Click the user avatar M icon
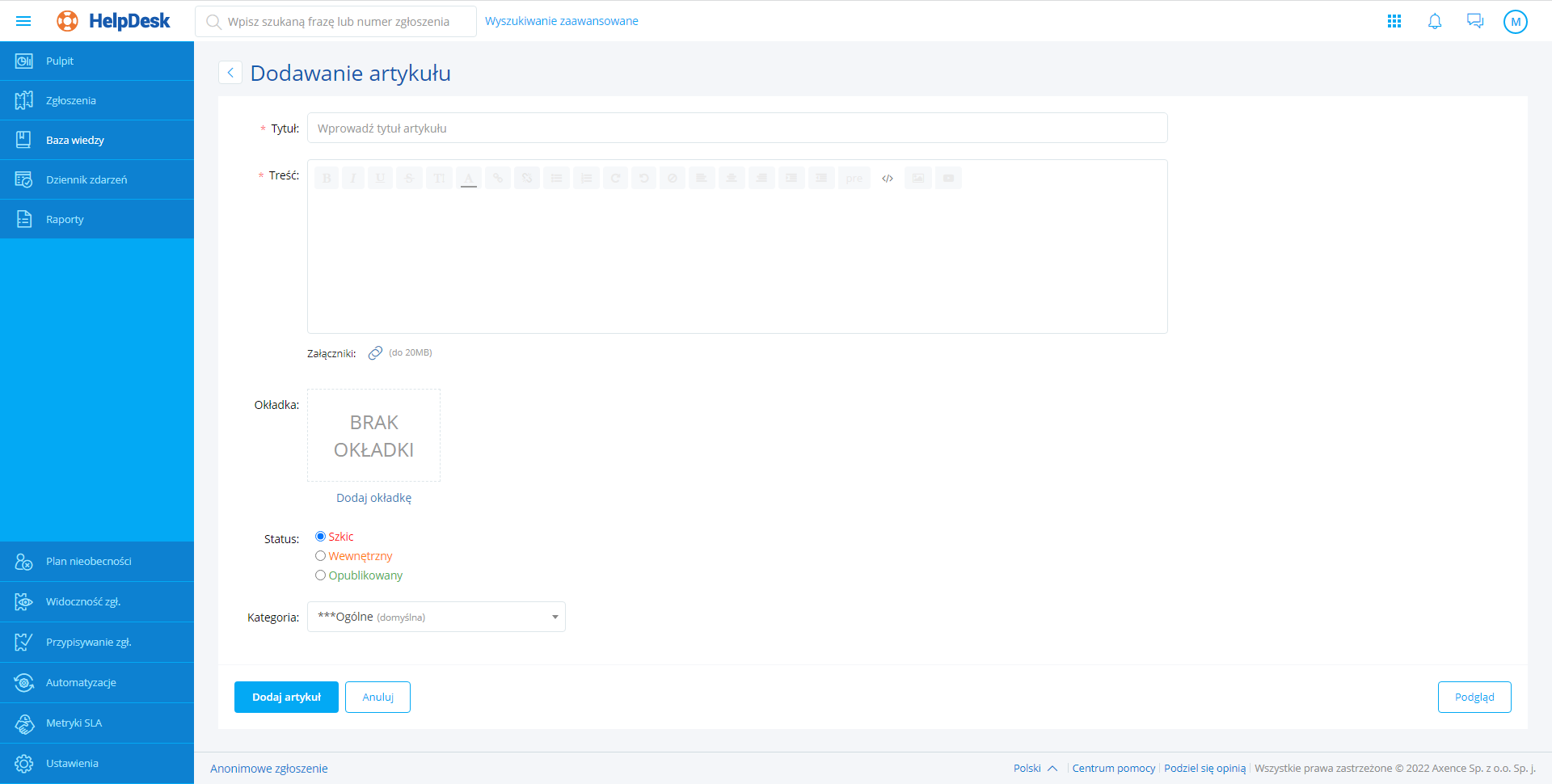 pos(1515,22)
